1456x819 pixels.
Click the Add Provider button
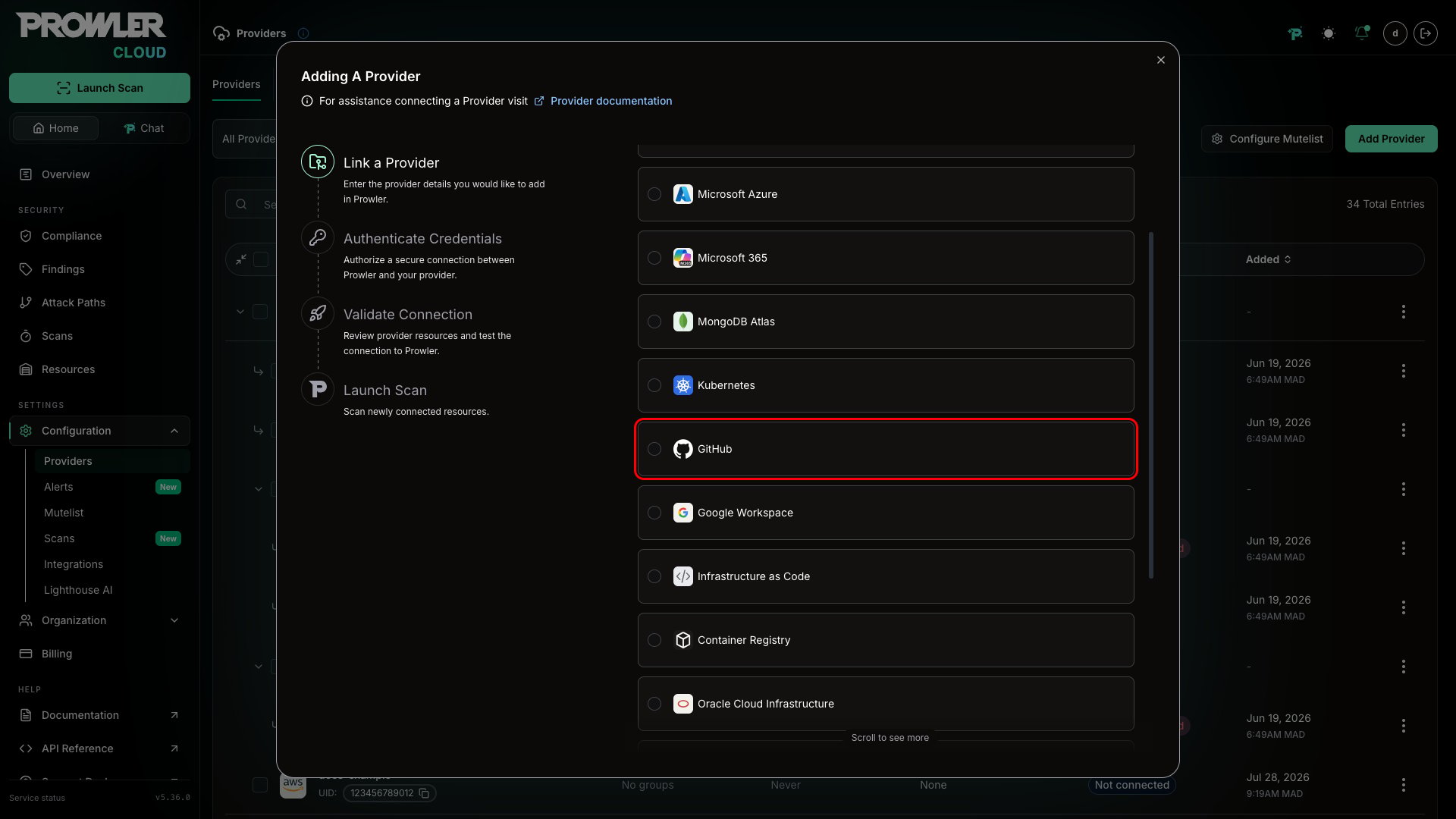(1391, 139)
